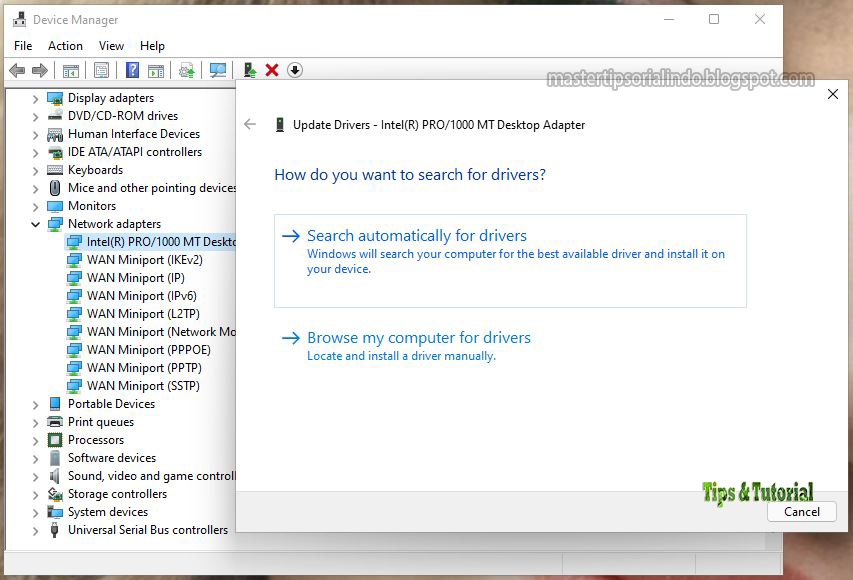Viewport: 853px width, 580px height.
Task: Close the Update Drivers dialog
Action: click(832, 94)
